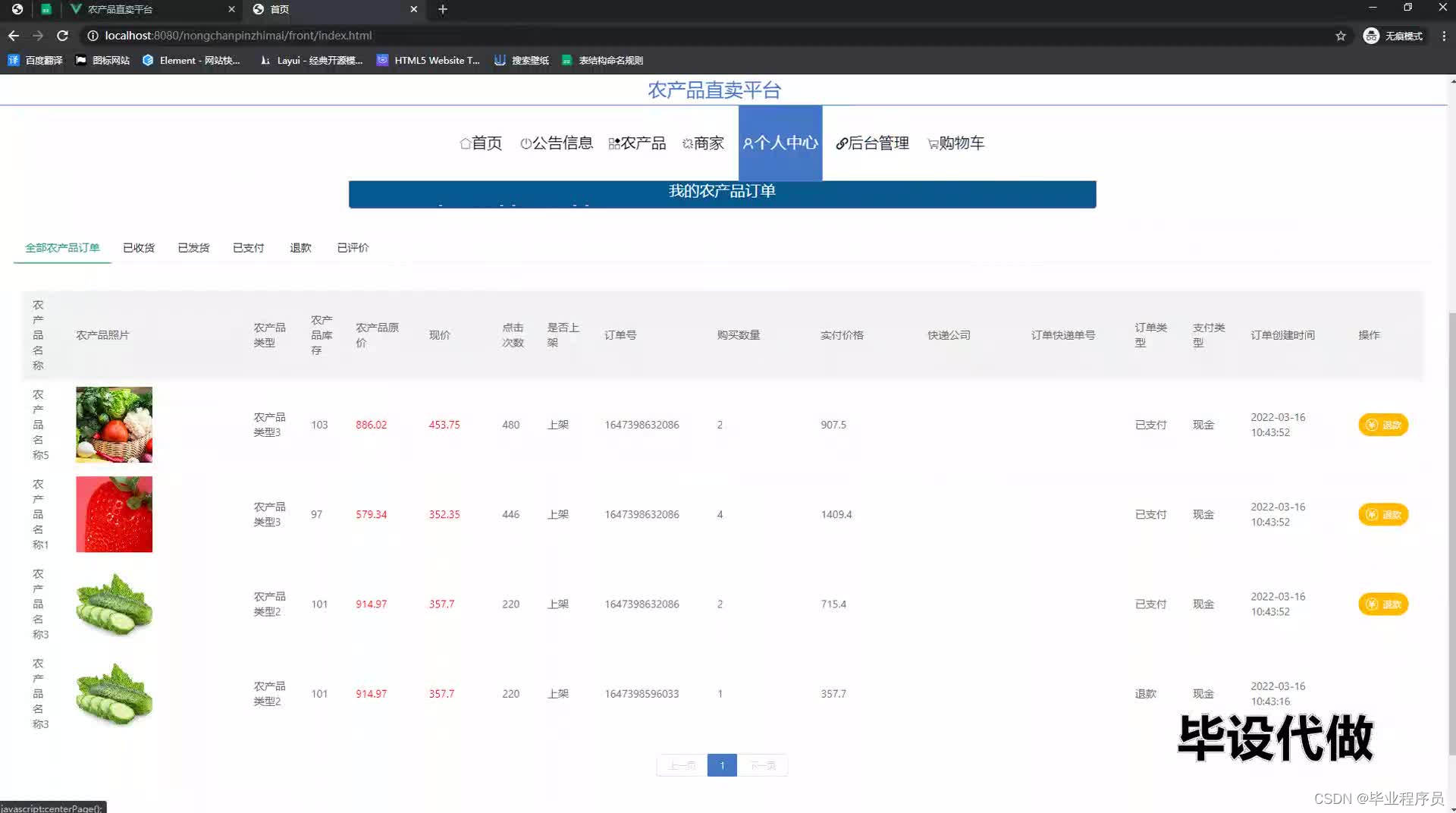Open 公告信息 navigation item

(557, 143)
